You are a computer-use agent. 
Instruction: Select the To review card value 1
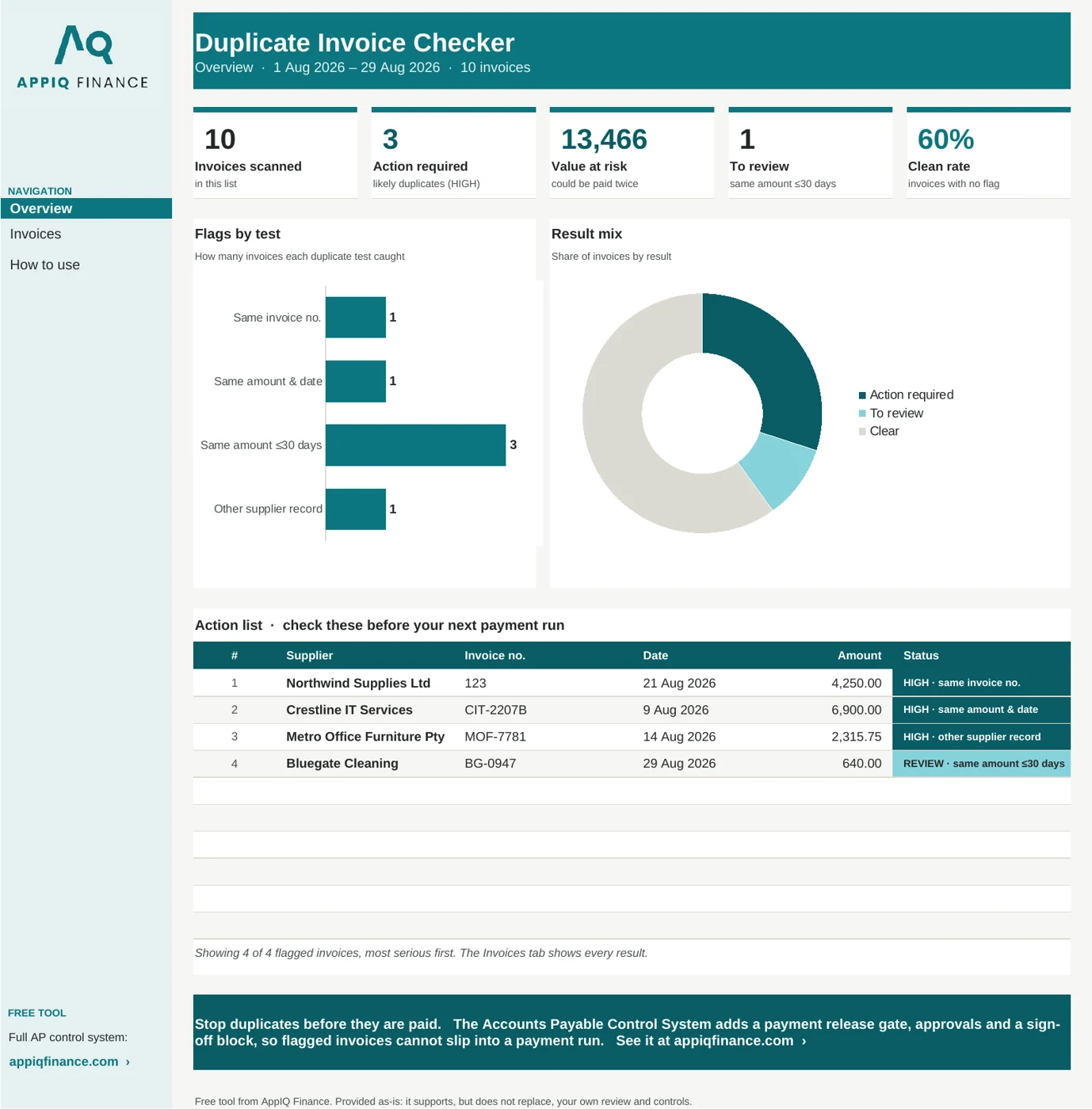(x=747, y=139)
